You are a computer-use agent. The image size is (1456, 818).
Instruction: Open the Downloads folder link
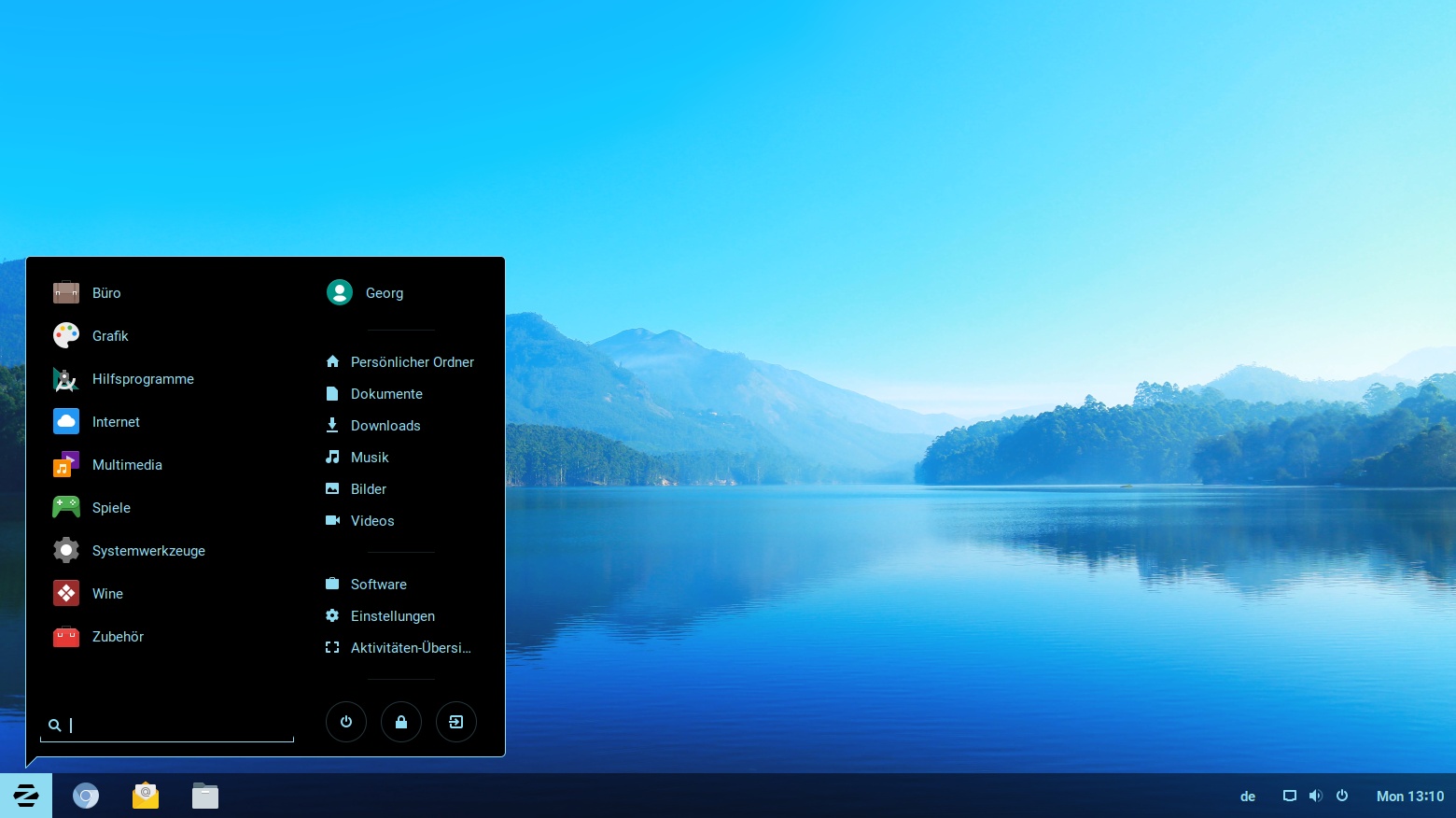point(385,425)
